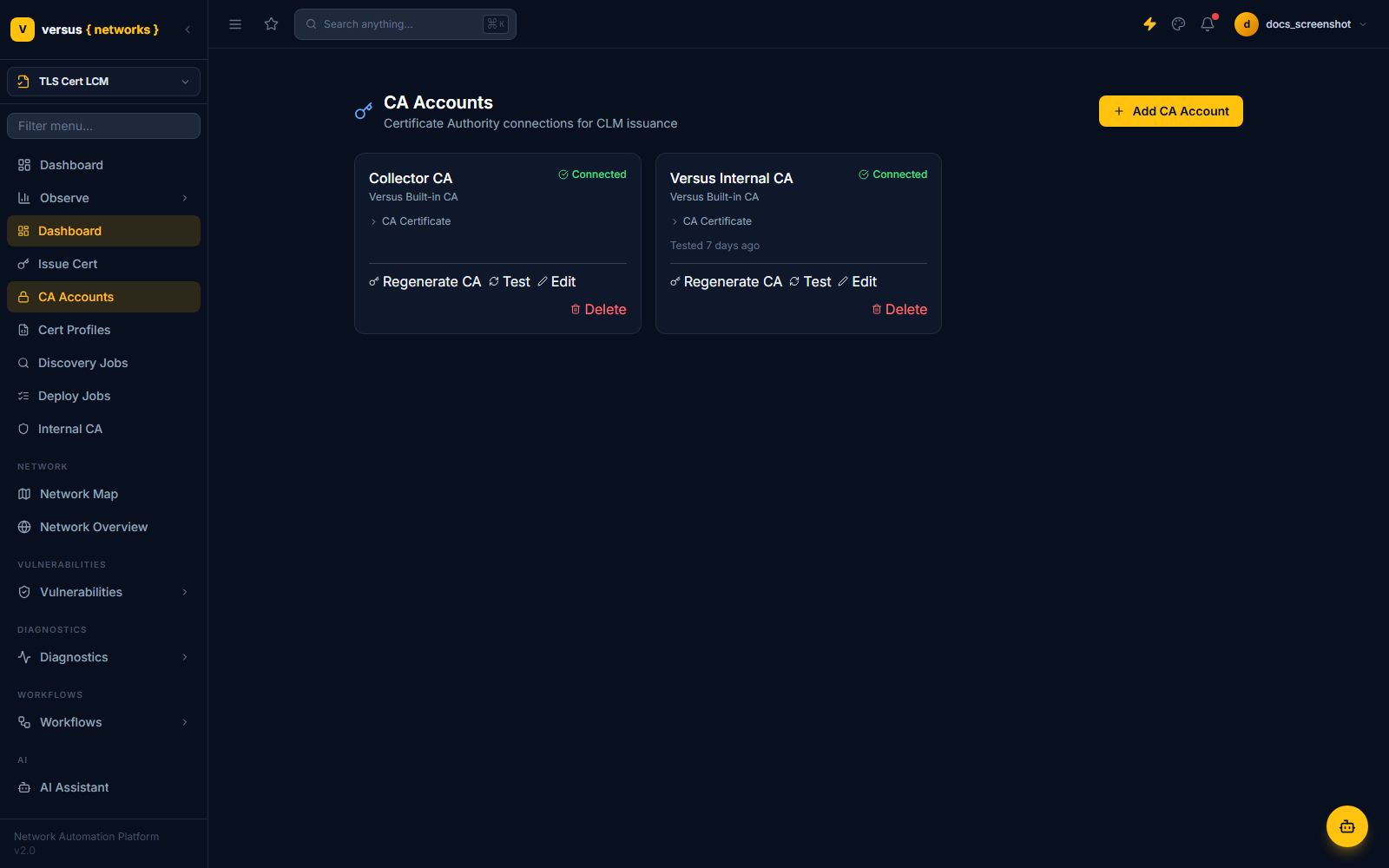
Task: Open the floating AI bot button
Action: click(x=1347, y=826)
